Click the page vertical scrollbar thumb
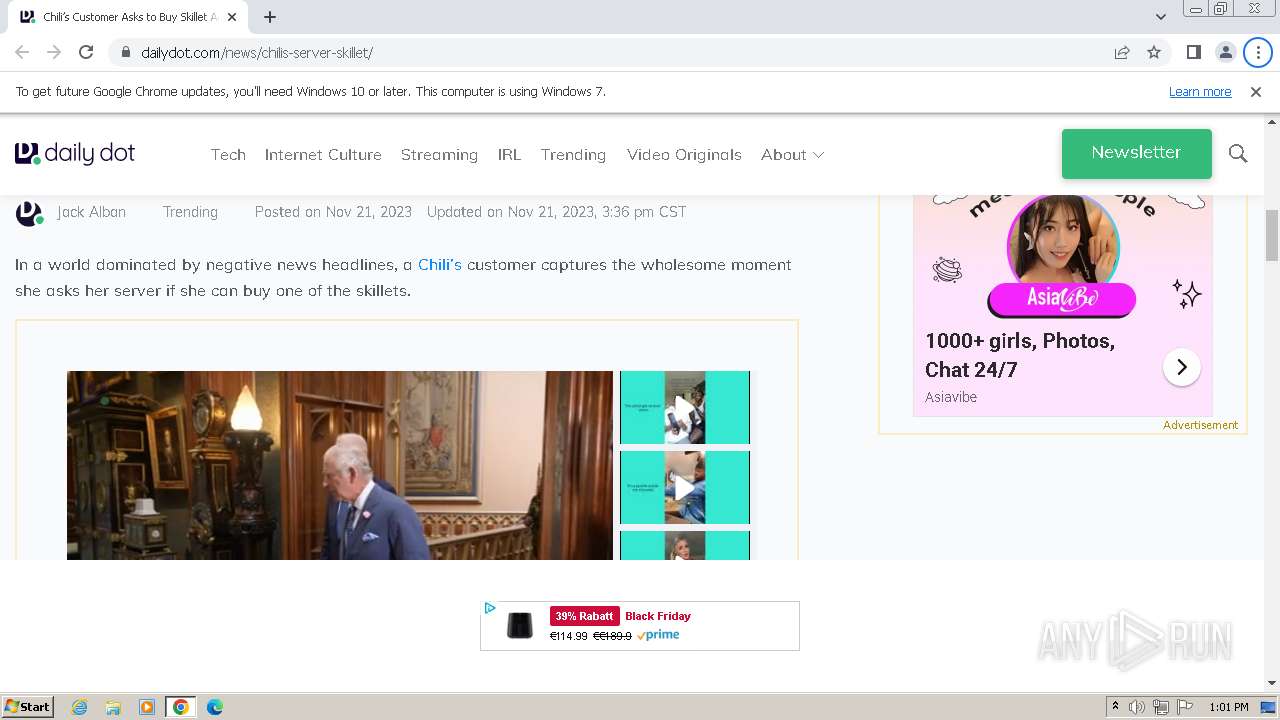Screen dimensions: 1280x720 pyautogui.click(x=1272, y=235)
